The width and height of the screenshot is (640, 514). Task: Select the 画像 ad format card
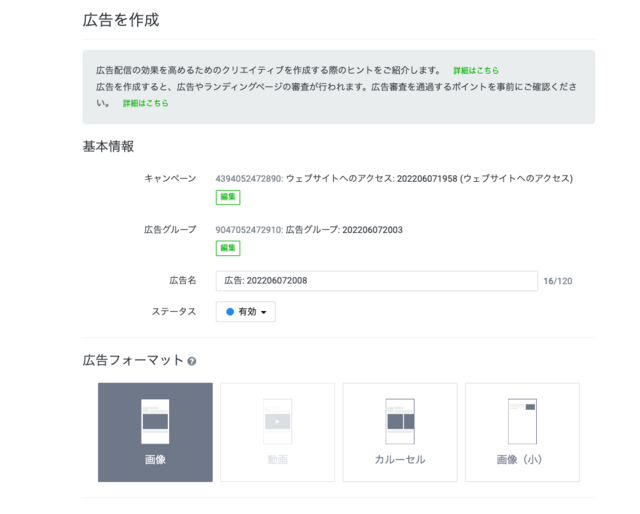point(155,432)
